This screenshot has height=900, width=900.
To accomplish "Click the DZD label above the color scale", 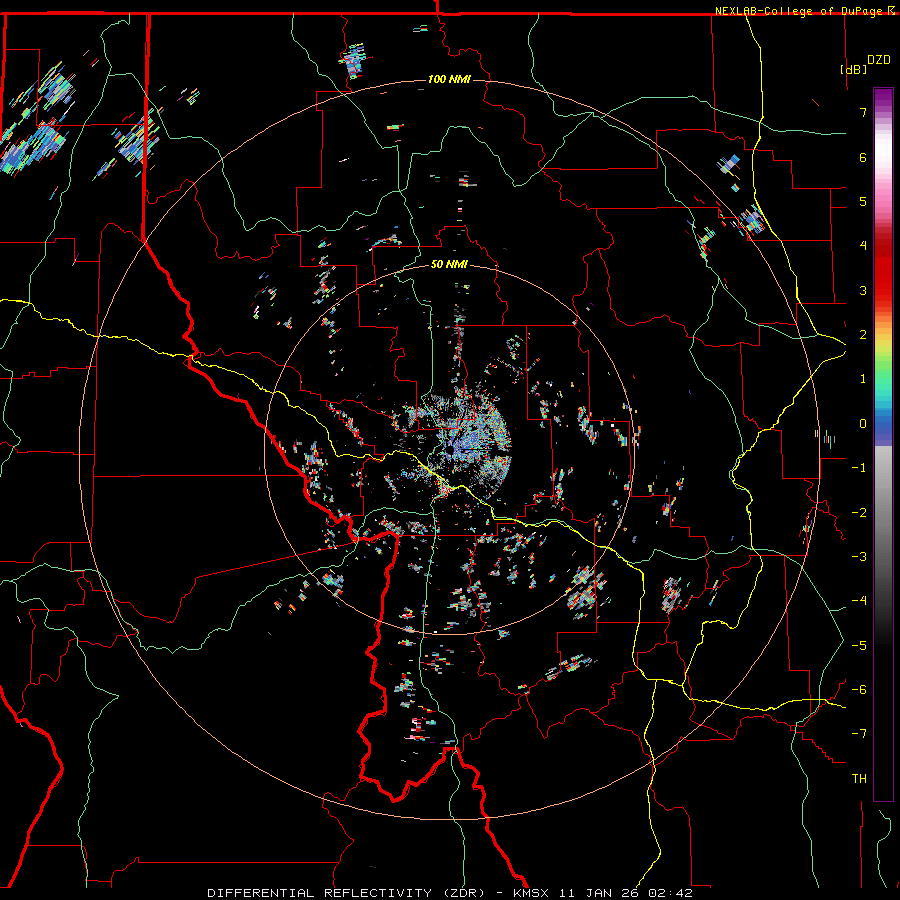I will point(879,60).
